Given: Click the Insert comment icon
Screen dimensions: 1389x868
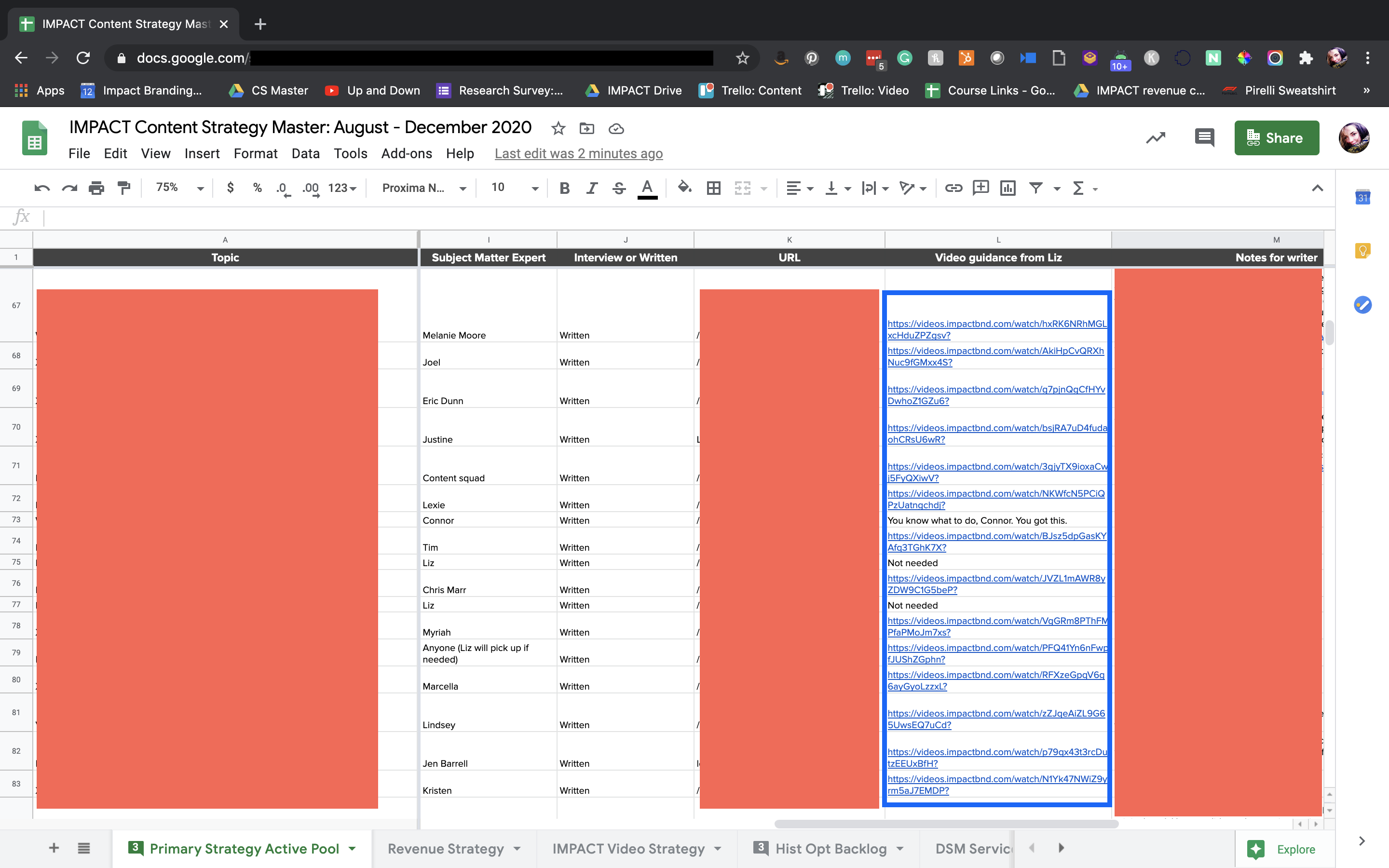Looking at the screenshot, I should pos(981,187).
